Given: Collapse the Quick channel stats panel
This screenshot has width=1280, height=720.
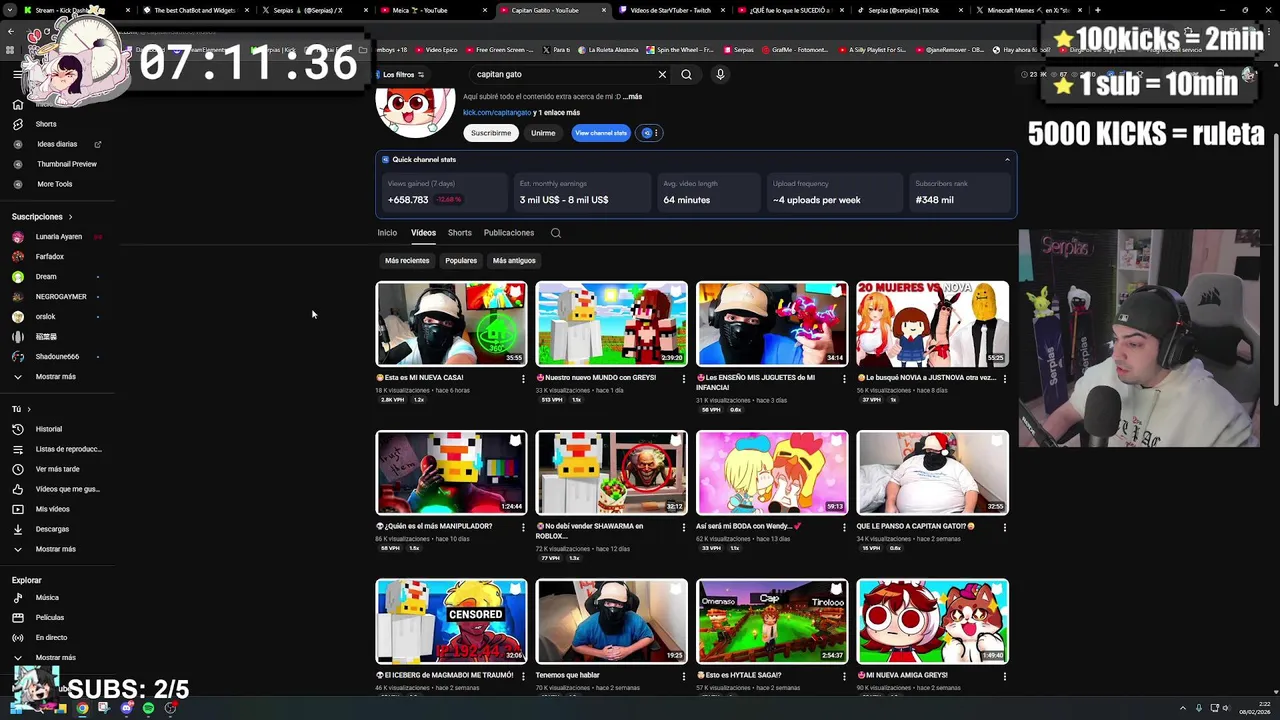Looking at the screenshot, I should click(x=1007, y=160).
